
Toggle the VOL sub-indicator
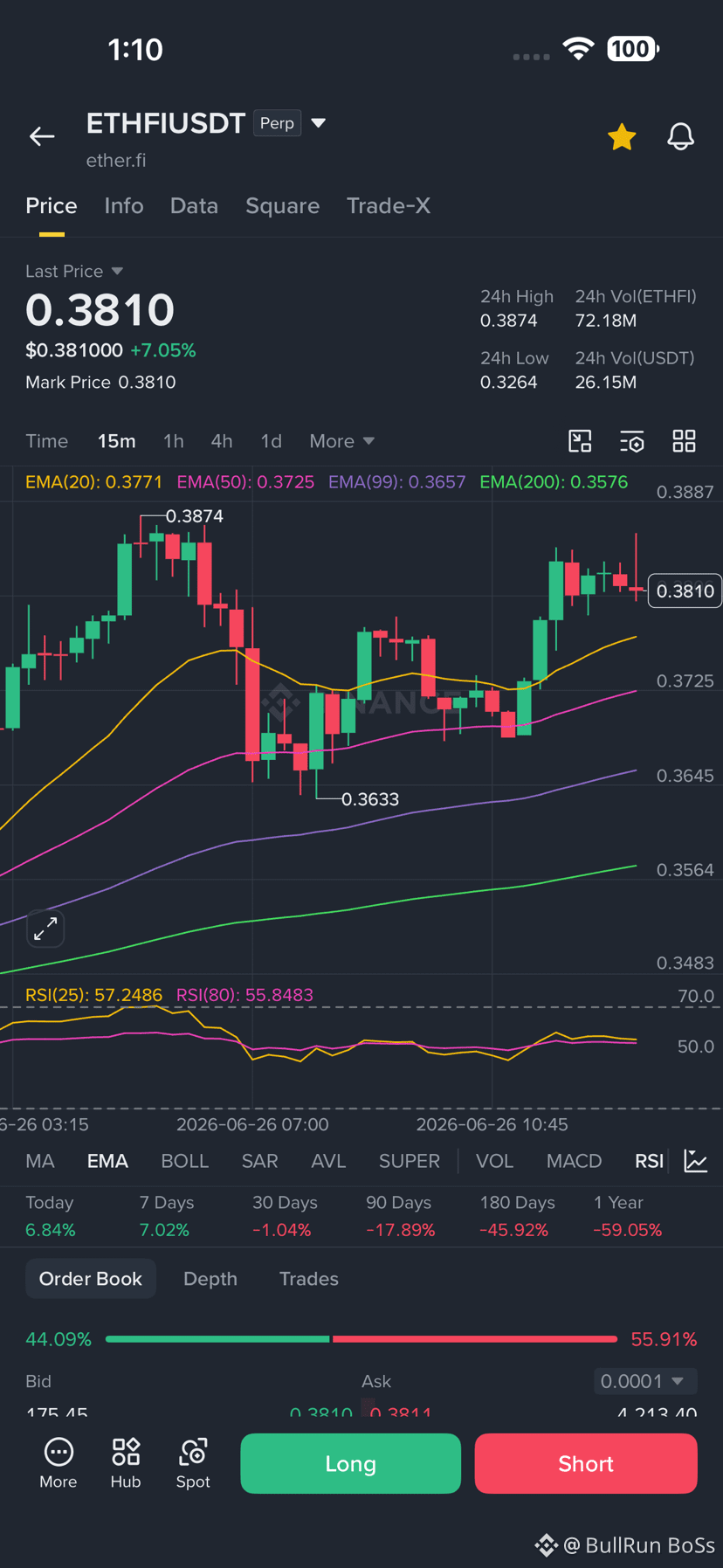pos(494,1161)
